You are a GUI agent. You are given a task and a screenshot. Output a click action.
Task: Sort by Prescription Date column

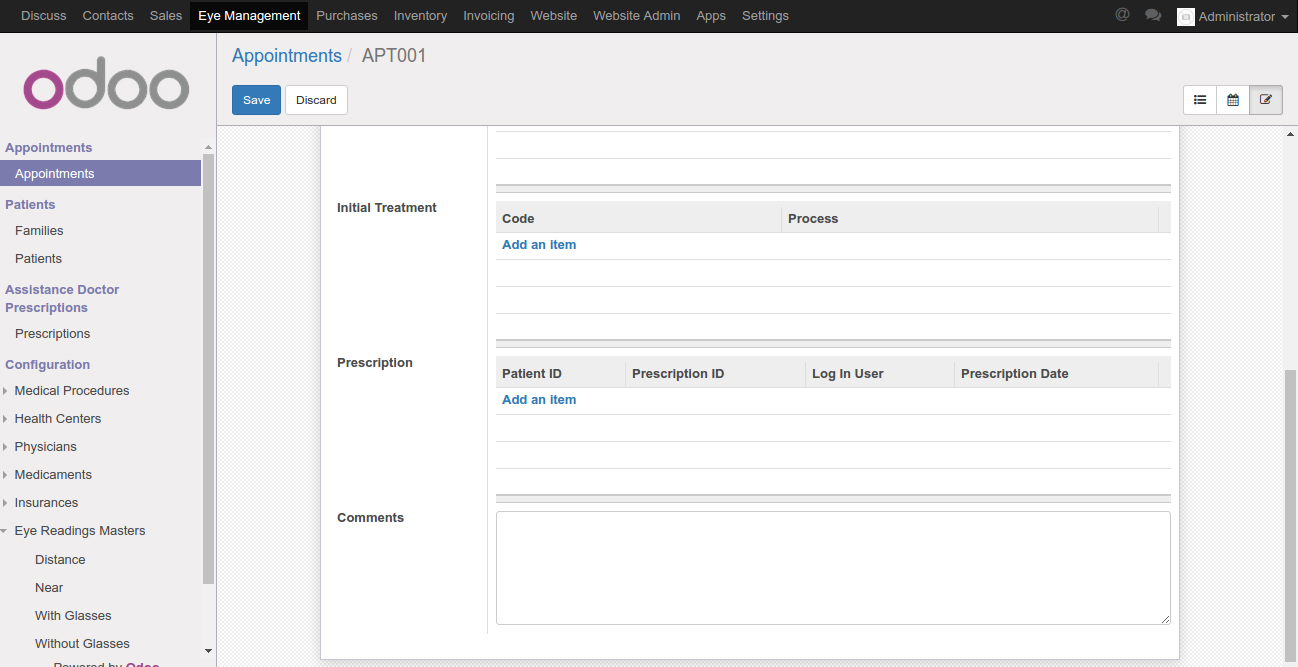click(x=1056, y=374)
